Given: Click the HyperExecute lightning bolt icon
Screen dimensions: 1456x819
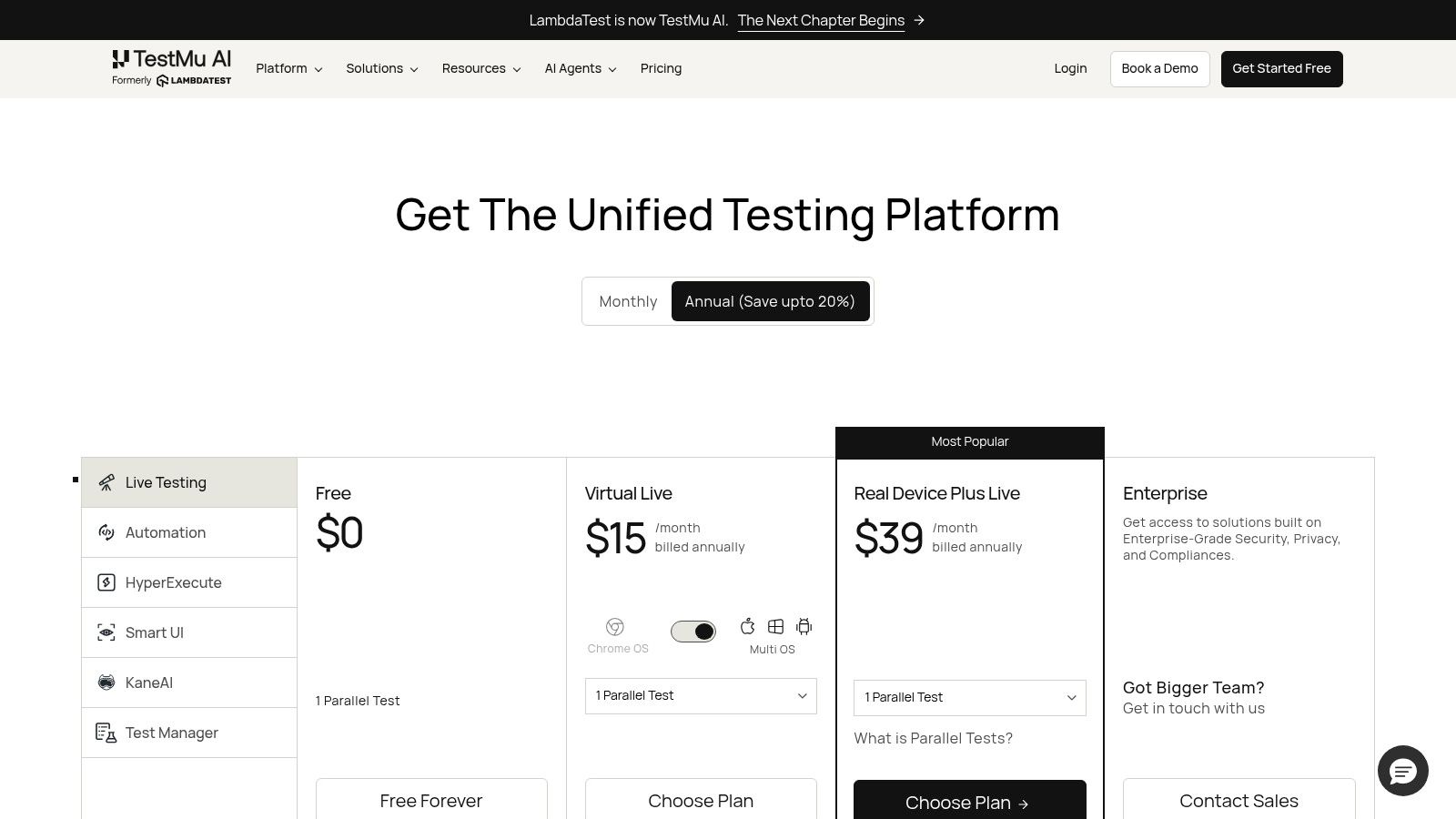Looking at the screenshot, I should 106,582.
